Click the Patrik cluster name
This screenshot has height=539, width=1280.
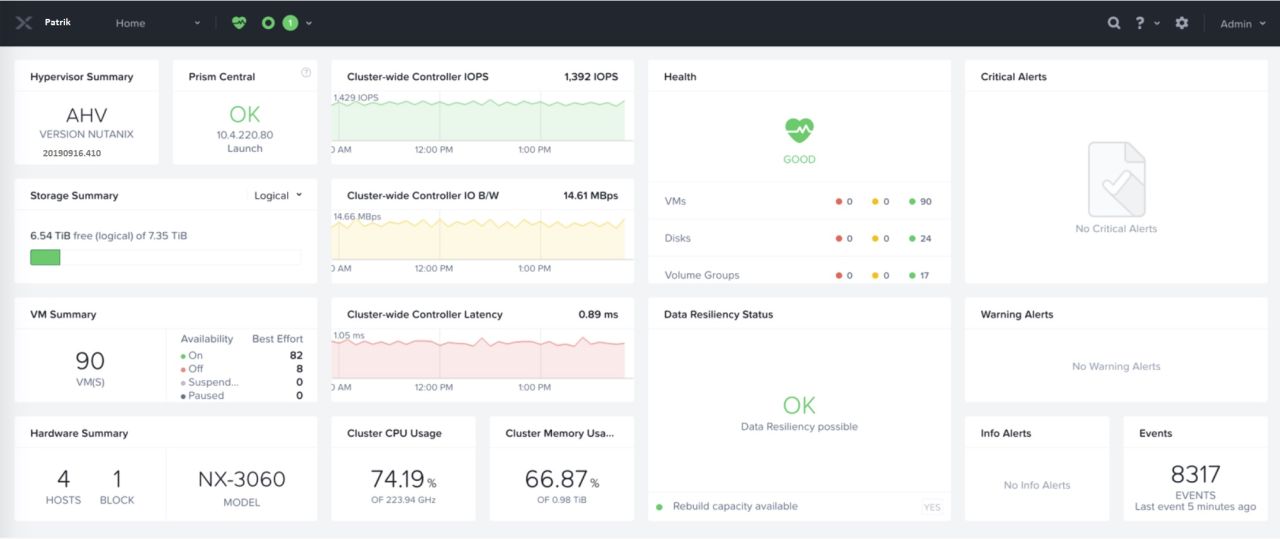58,22
